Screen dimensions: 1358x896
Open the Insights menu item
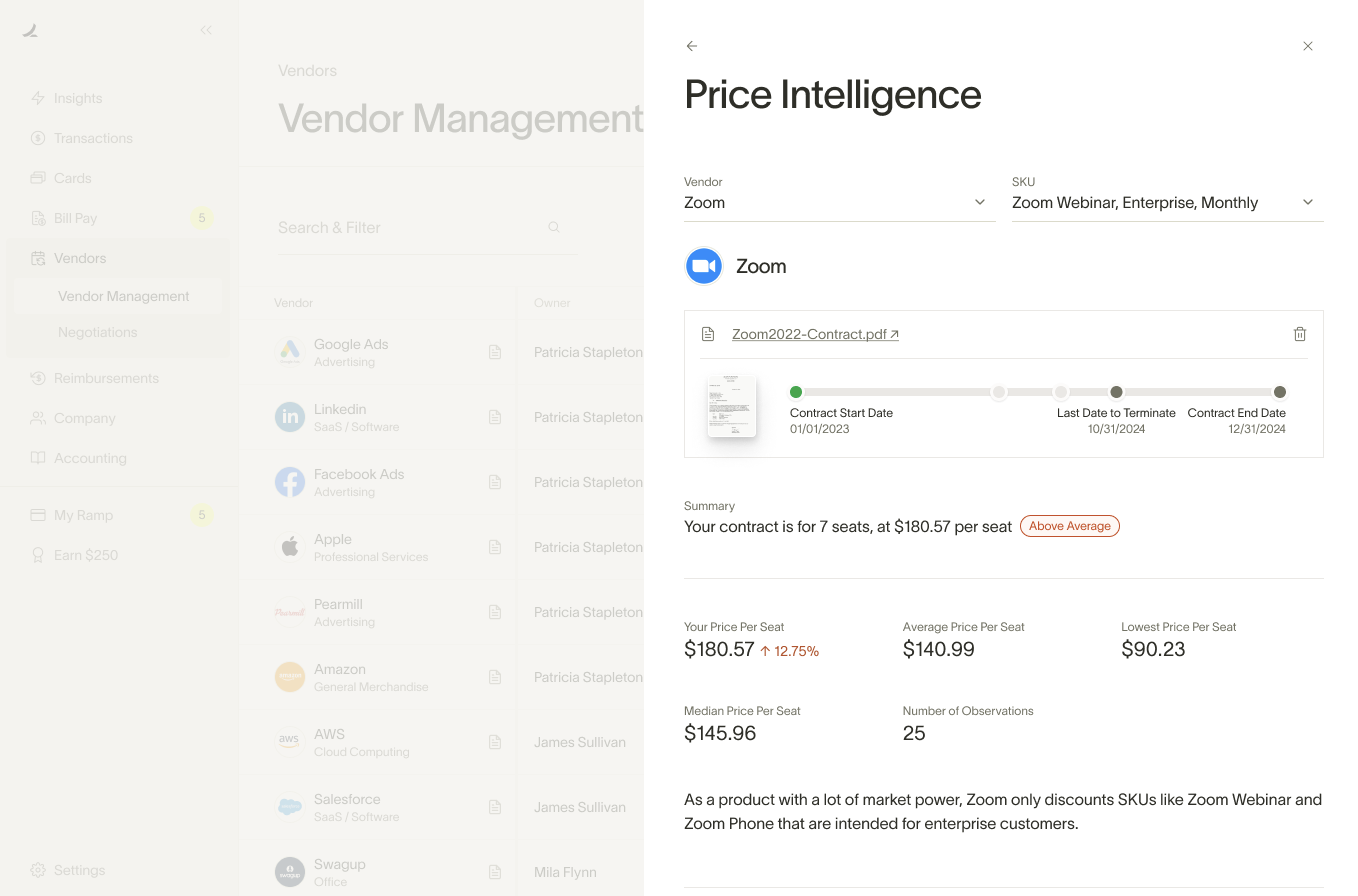click(x=78, y=98)
